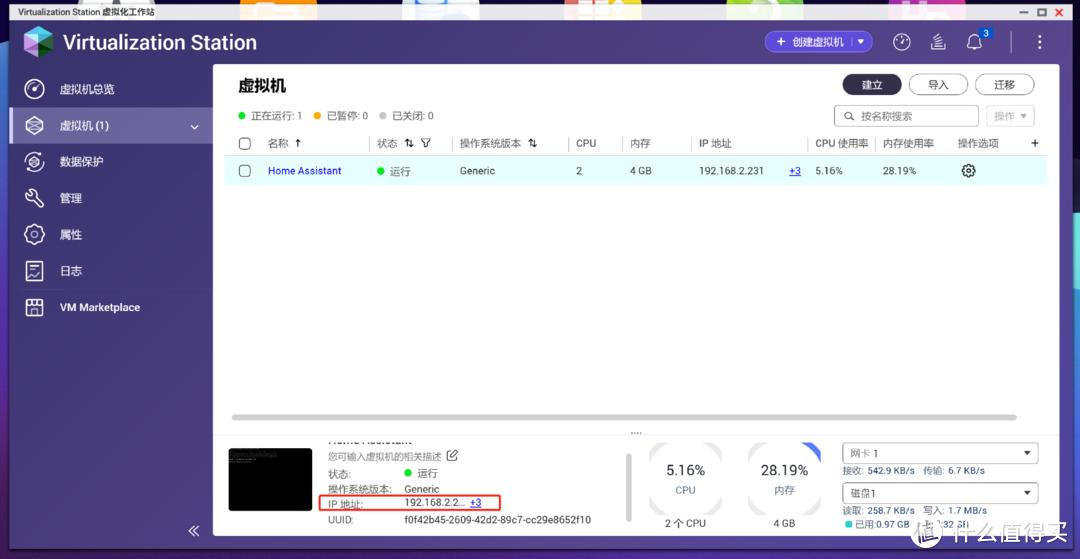Click the edit VM description pencil icon
Screen dimensions: 1080x559
click(x=452, y=456)
